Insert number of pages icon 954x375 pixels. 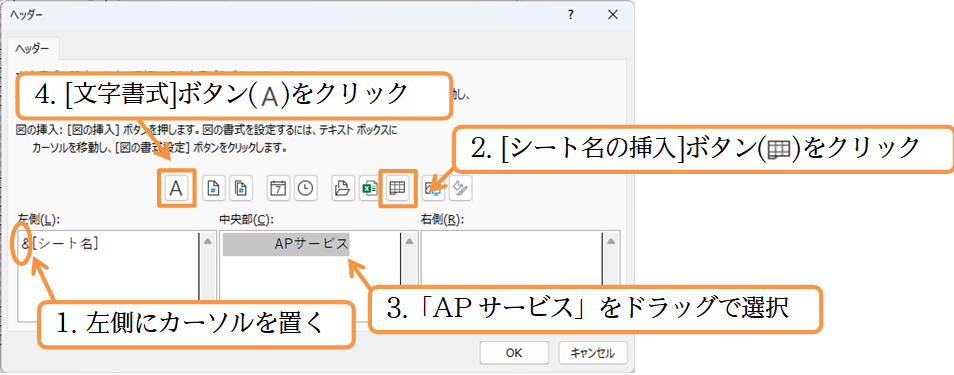(x=241, y=189)
